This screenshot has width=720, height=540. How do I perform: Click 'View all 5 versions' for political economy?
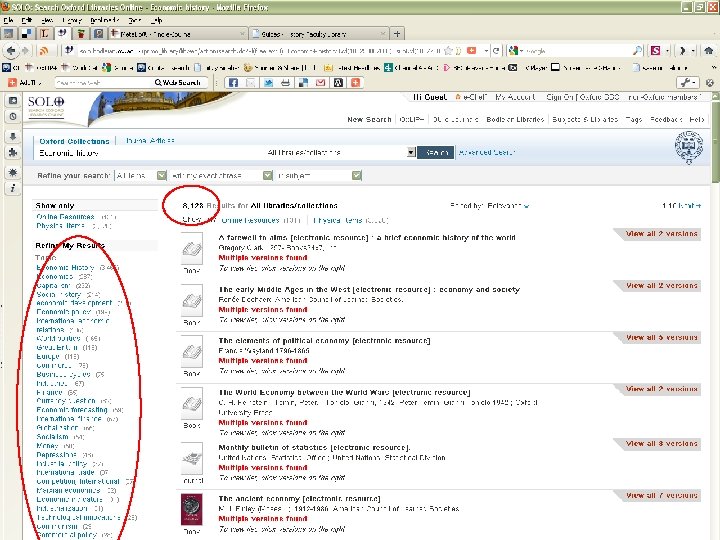coord(661,338)
